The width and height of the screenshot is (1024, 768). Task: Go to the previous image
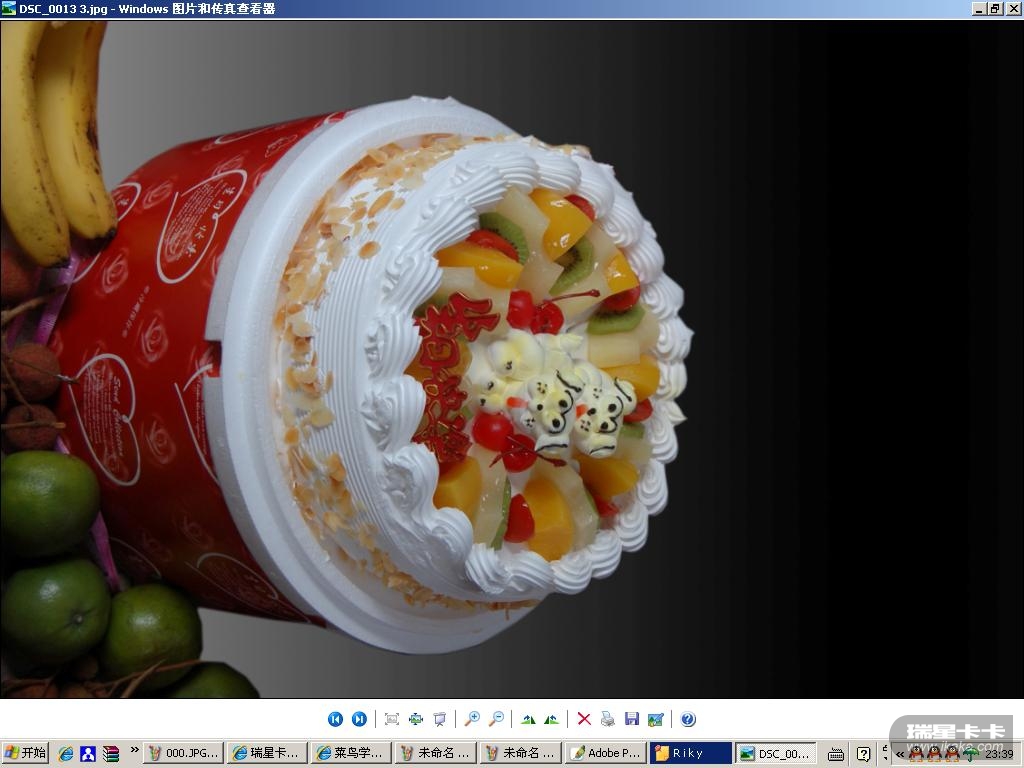click(335, 719)
